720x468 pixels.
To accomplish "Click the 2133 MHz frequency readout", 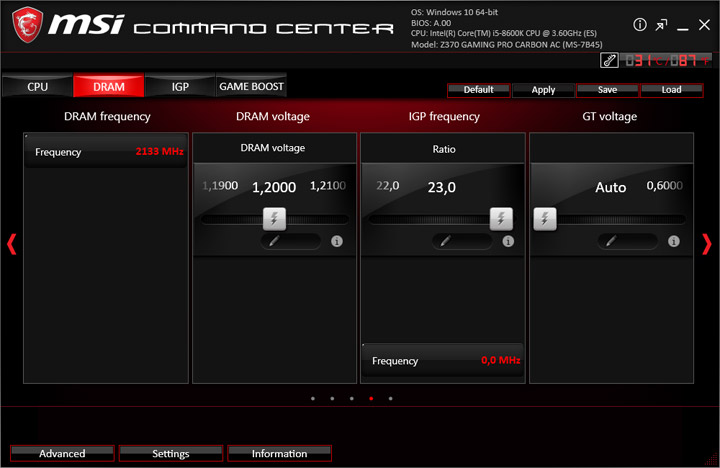I will point(159,152).
